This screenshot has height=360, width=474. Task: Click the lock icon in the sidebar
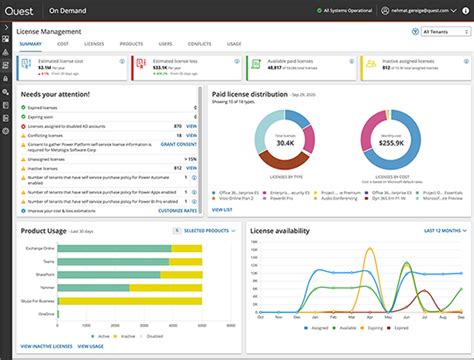[6, 78]
